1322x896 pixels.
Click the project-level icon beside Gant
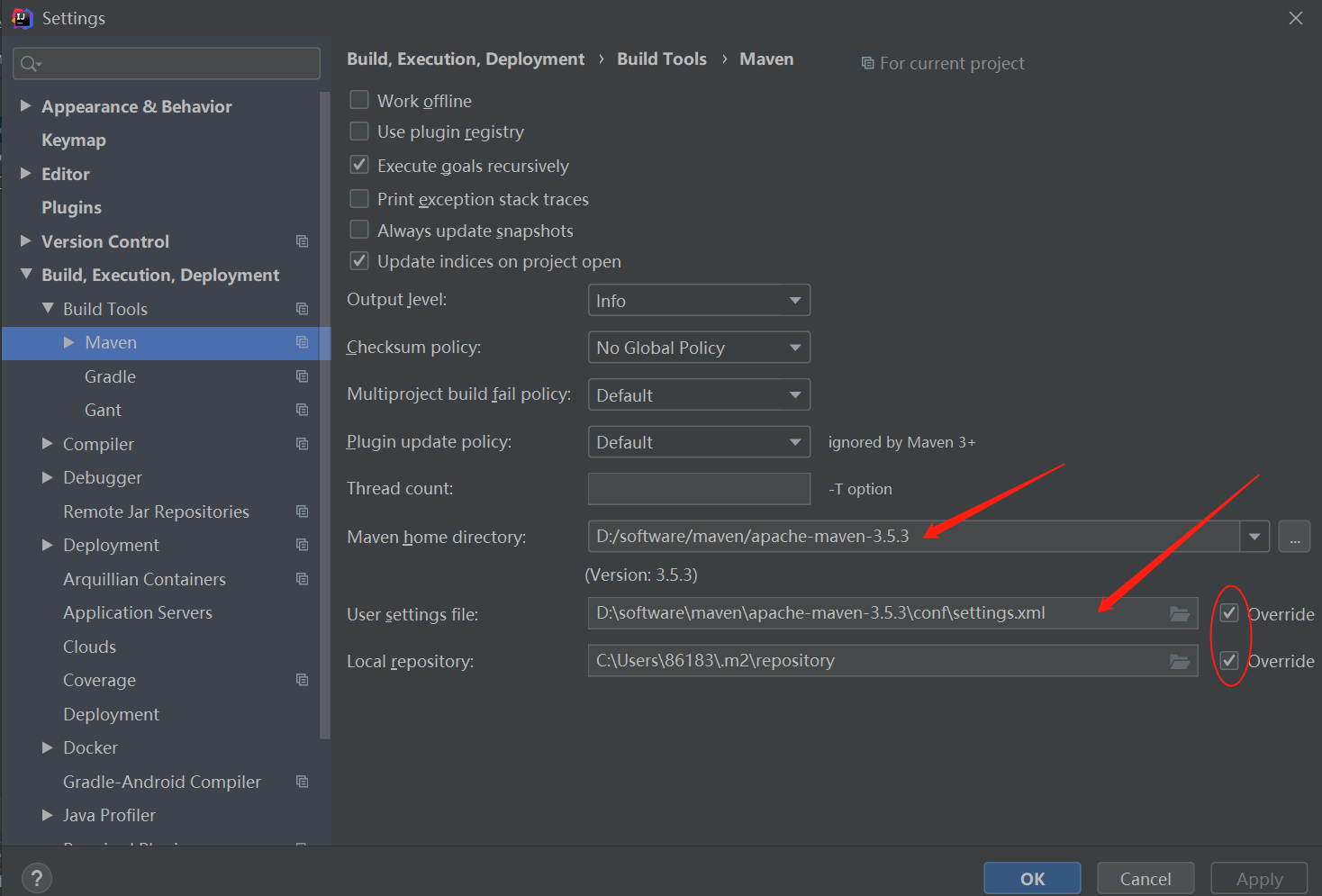[x=302, y=410]
